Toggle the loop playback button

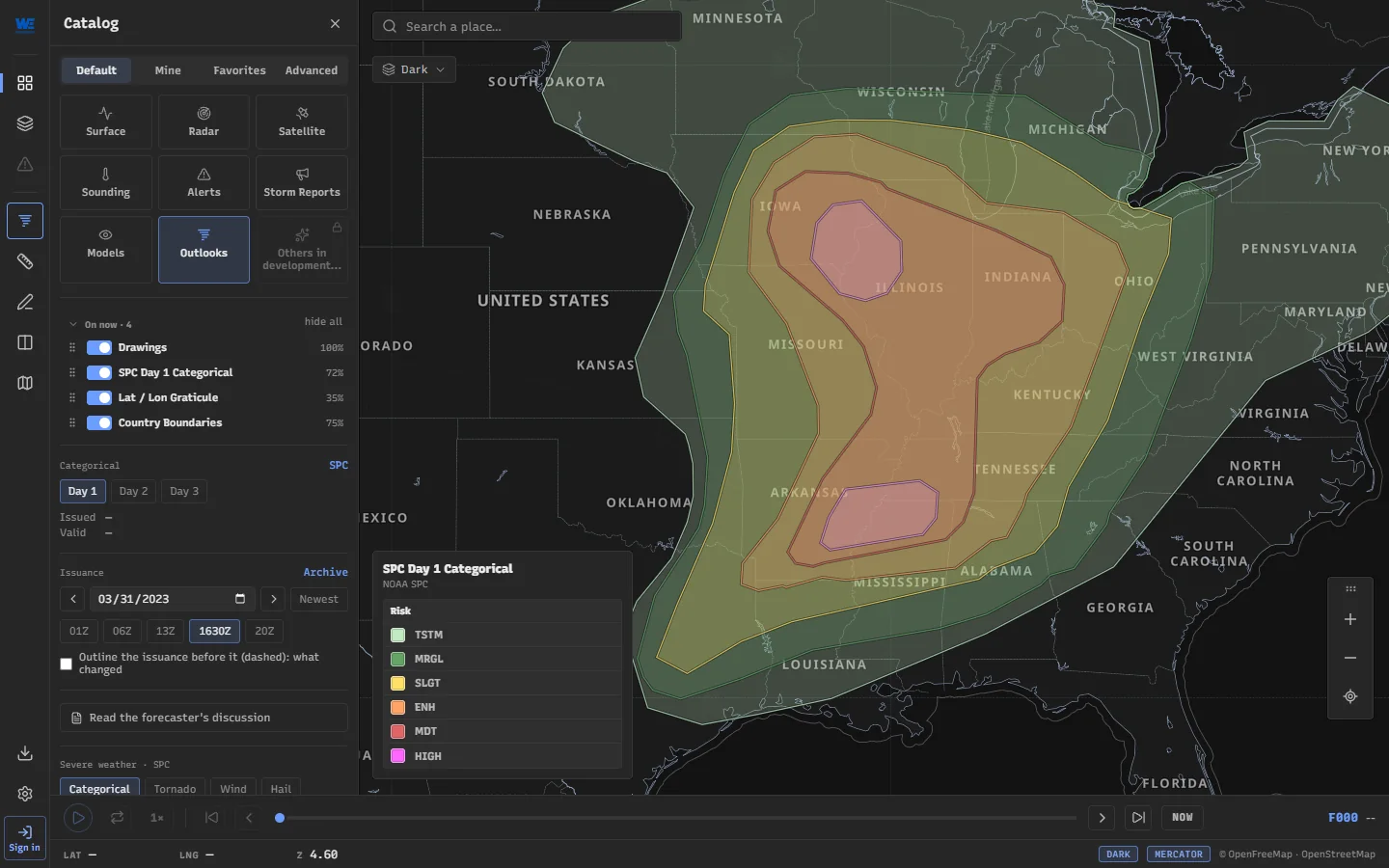(117, 818)
